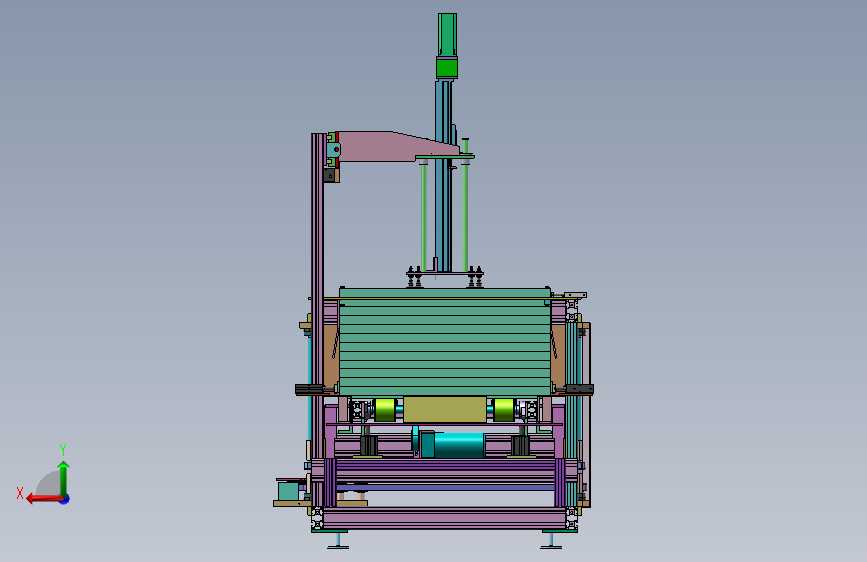Select the large green stacked plate block
This screenshot has width=867, height=562.
pos(445,341)
